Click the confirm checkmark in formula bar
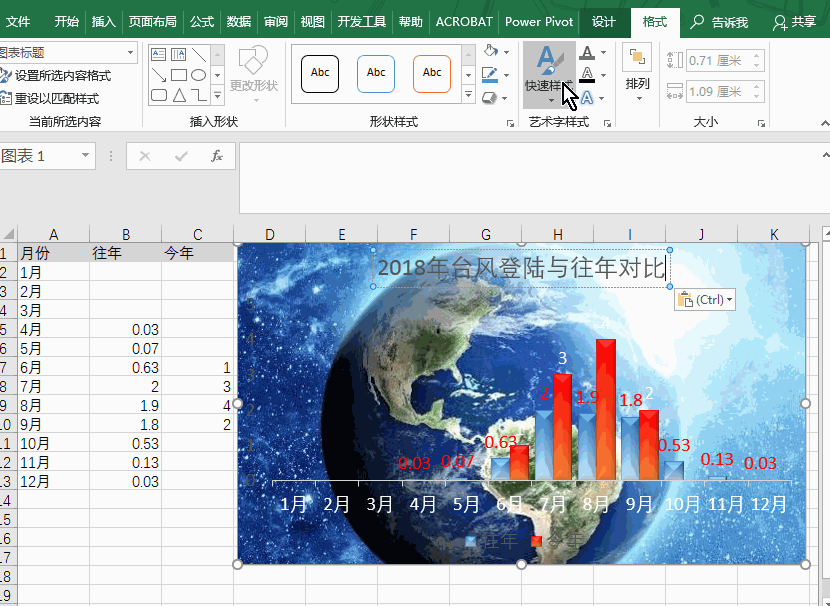This screenshot has width=830, height=606. 181,156
